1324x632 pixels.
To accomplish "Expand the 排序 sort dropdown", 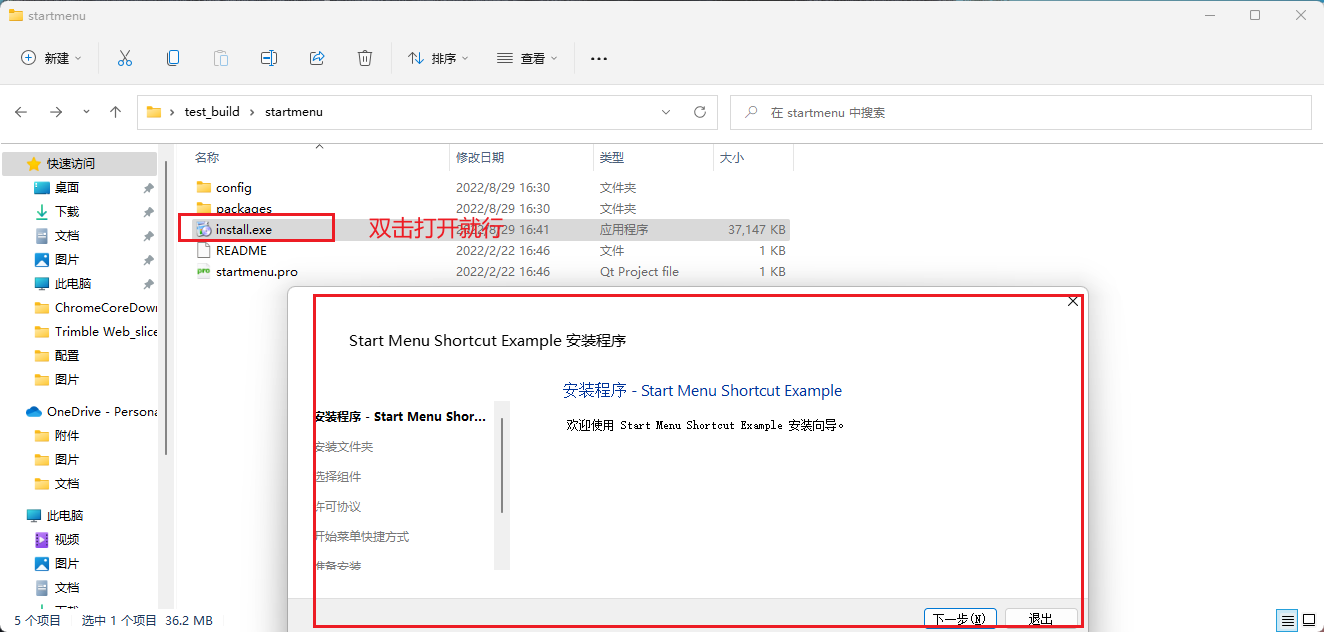I will 439,58.
